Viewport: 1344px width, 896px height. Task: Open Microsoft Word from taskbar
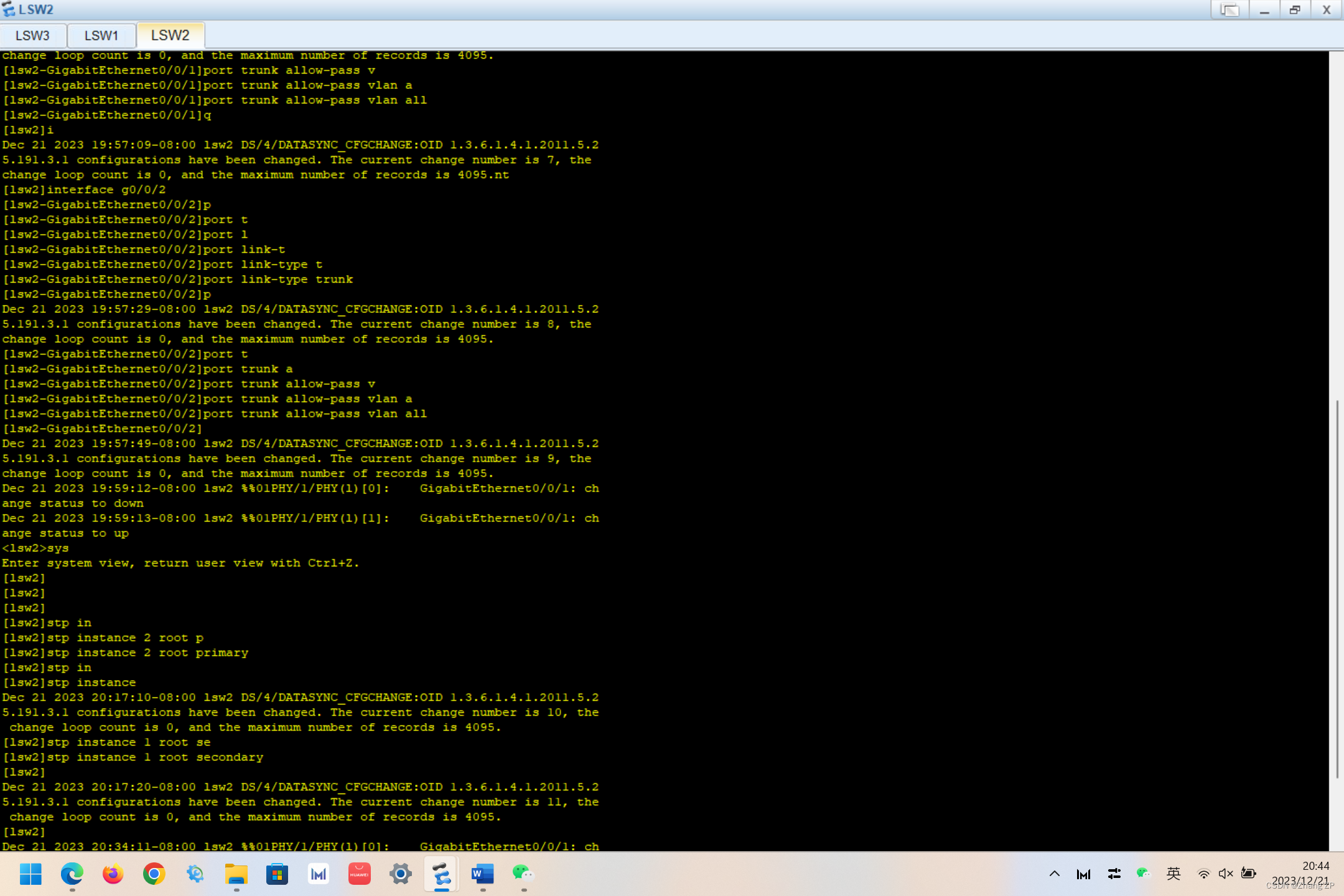click(482, 874)
